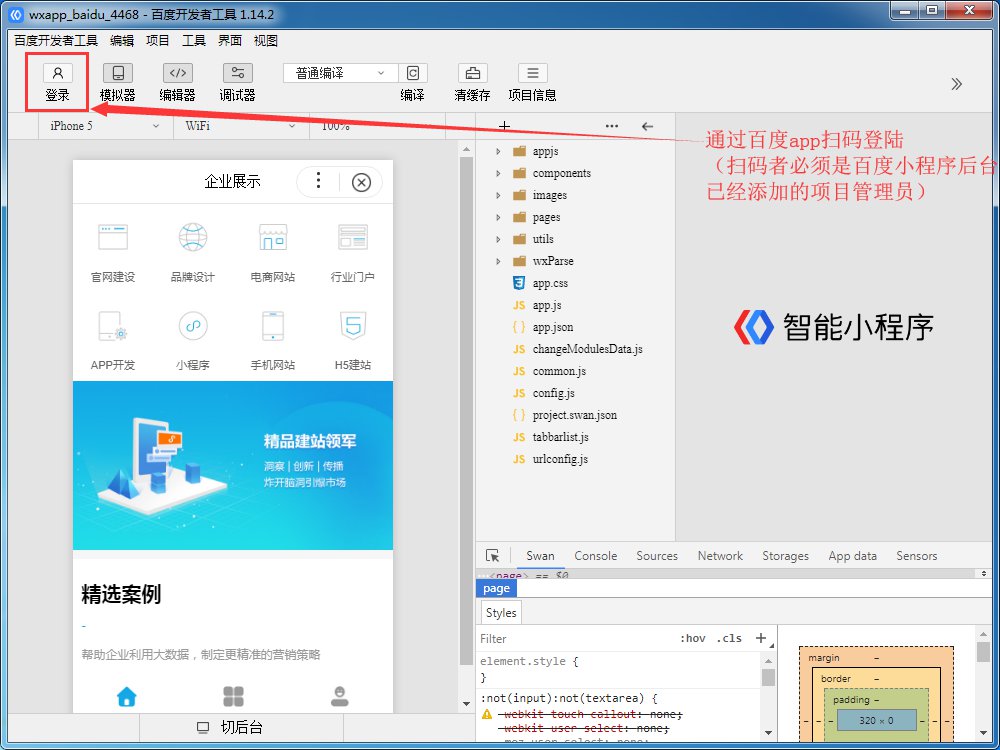Open the 工具 menu
The image size is (1000, 750).
coord(194,41)
